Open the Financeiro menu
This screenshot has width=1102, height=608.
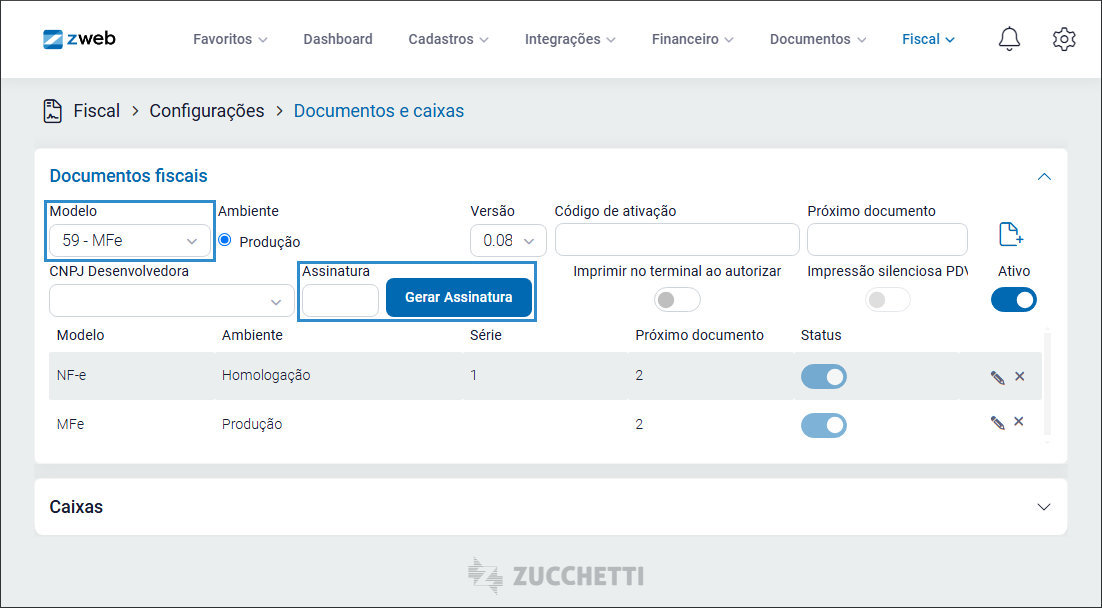click(692, 39)
